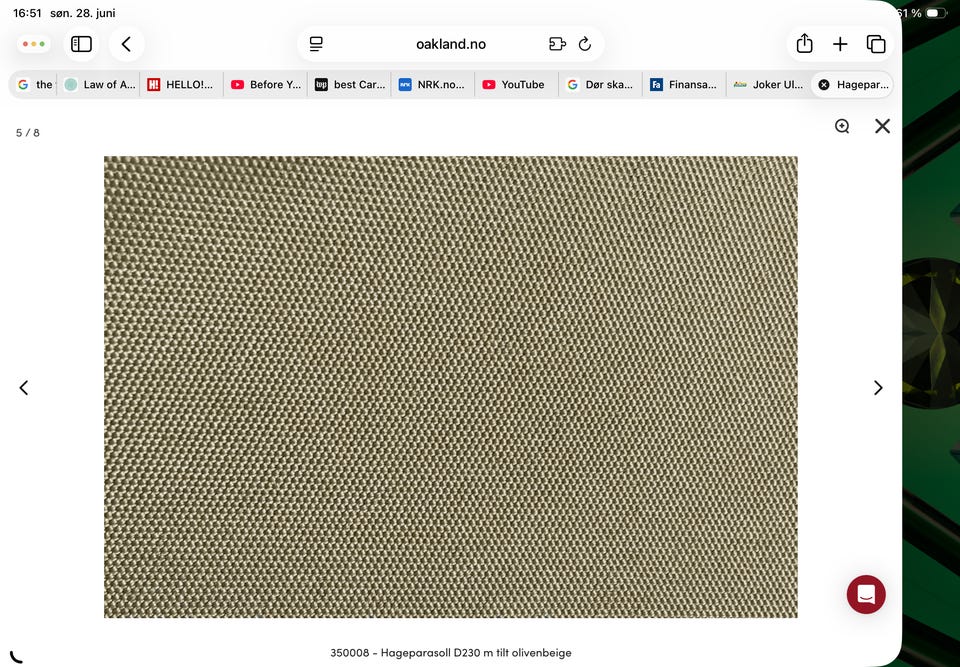This screenshot has height=667, width=960.
Task: Switch to the Finansa... tab
Action: [x=684, y=85]
